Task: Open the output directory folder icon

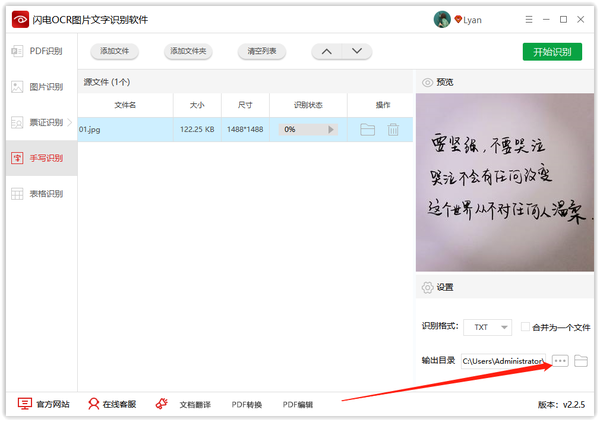Action: 581,360
